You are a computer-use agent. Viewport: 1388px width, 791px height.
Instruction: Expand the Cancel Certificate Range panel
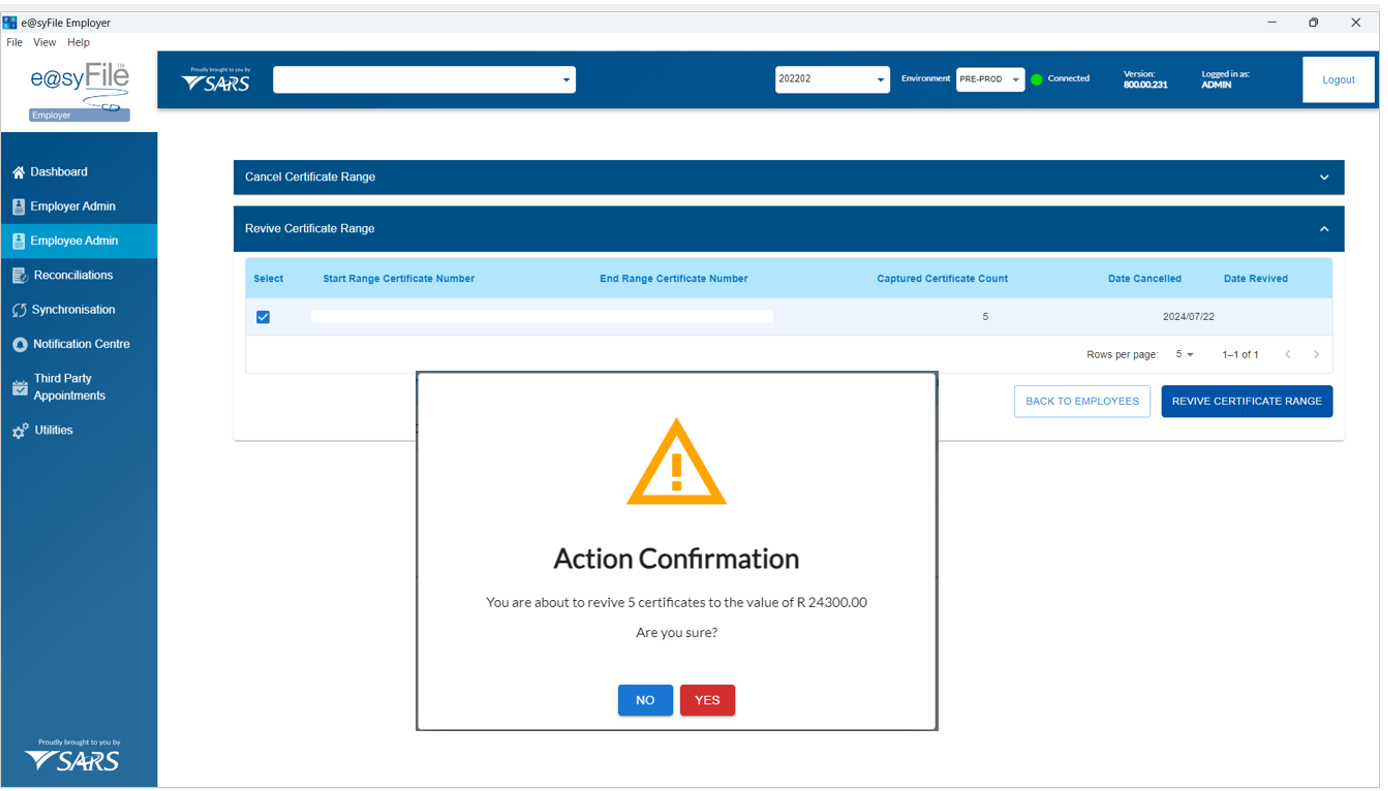click(x=1323, y=178)
